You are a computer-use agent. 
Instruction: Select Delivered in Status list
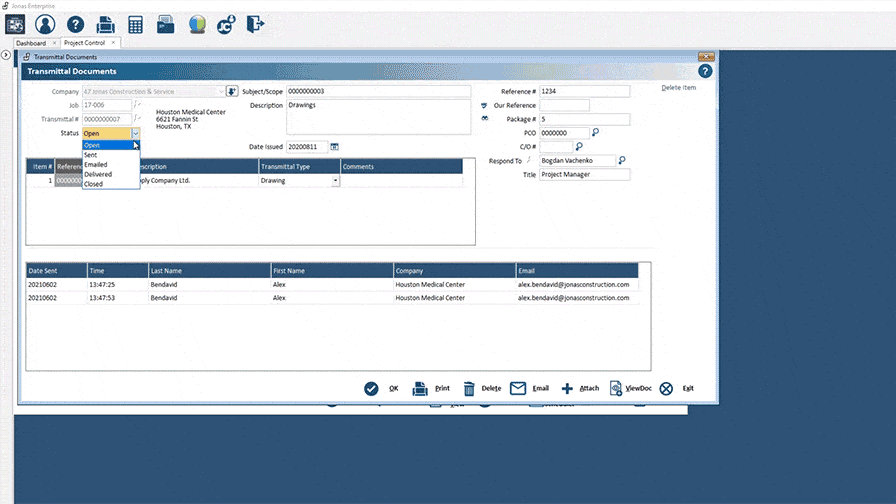coord(111,174)
